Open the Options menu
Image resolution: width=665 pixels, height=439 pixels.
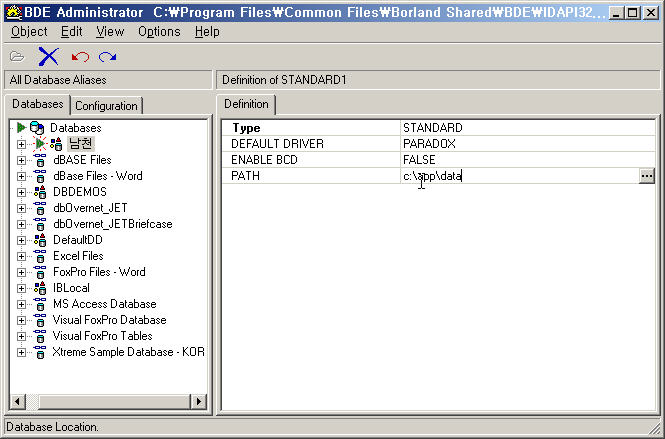coord(159,32)
